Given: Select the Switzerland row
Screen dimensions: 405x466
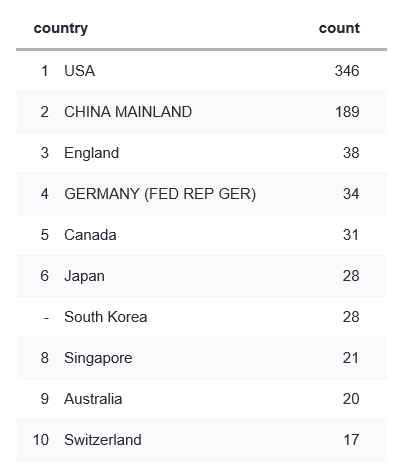Looking at the screenshot, I should point(202,440).
